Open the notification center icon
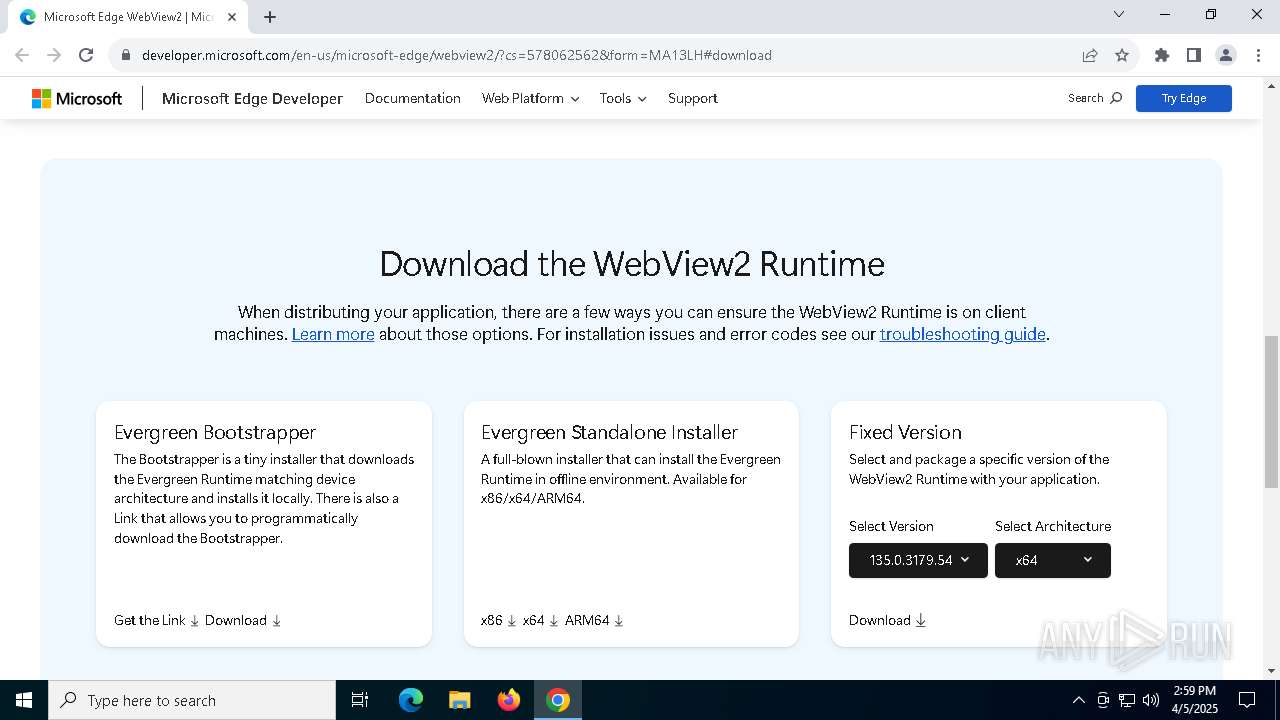This screenshot has width=1280, height=720. coord(1247,700)
